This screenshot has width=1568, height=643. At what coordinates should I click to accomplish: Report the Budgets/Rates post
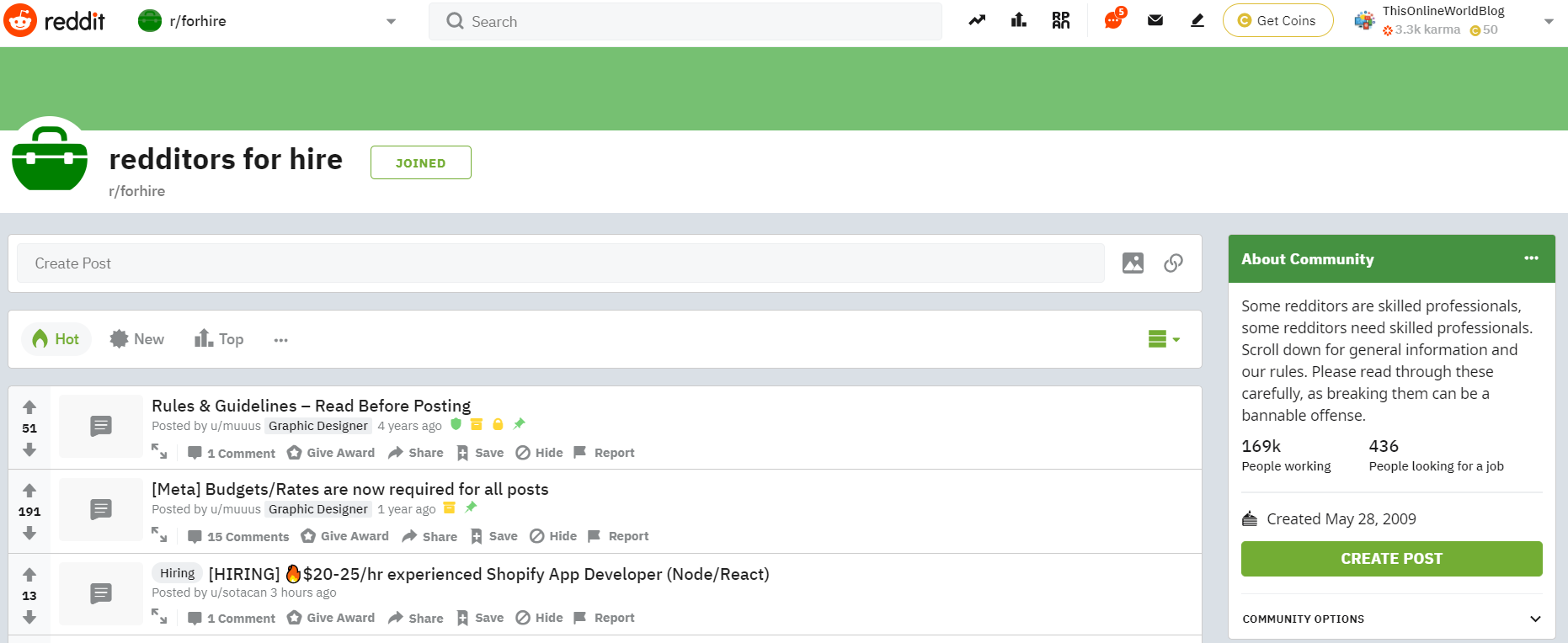click(618, 536)
